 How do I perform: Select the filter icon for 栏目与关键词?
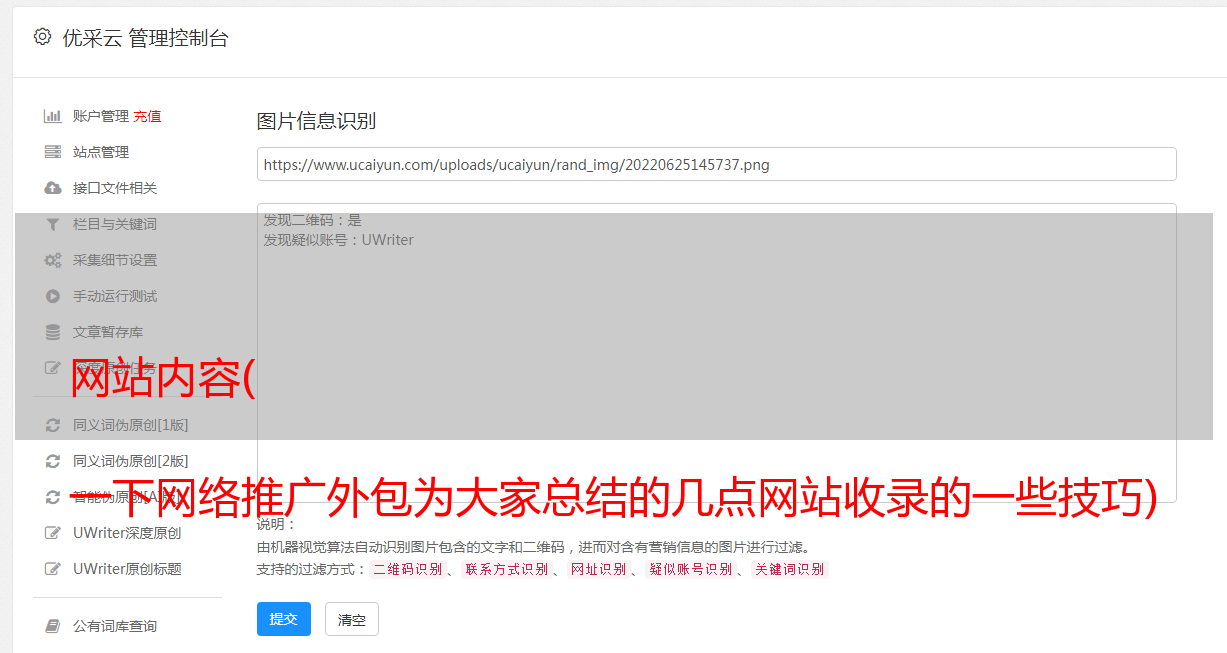(x=53, y=224)
